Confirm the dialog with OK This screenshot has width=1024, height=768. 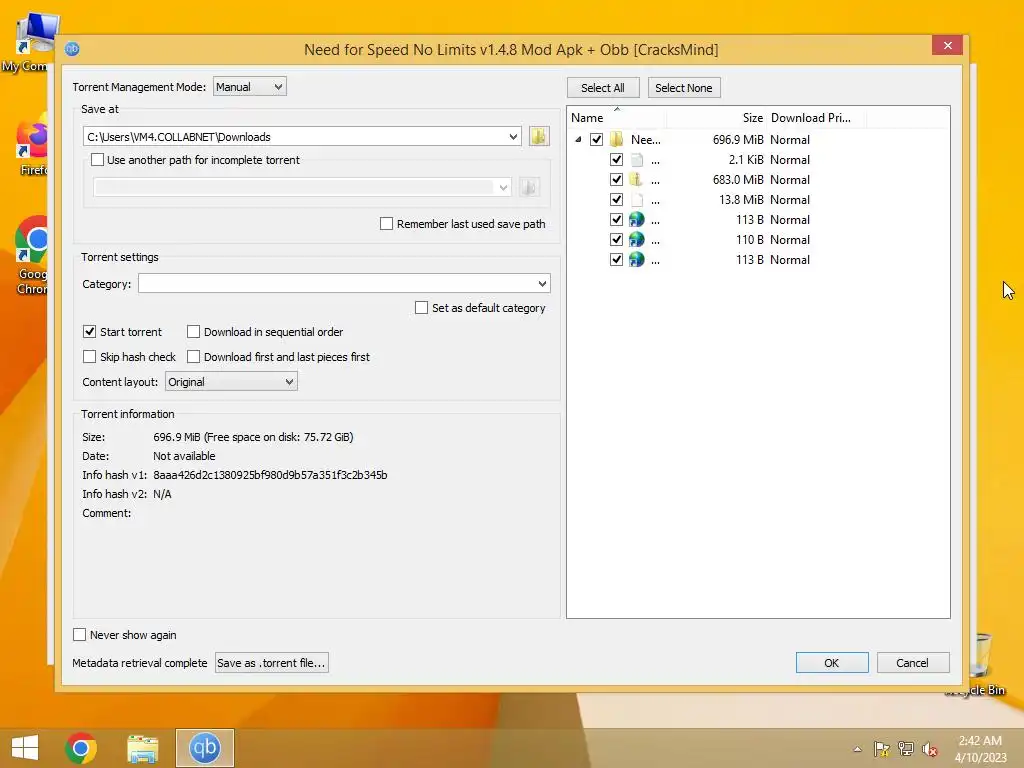(x=831, y=663)
